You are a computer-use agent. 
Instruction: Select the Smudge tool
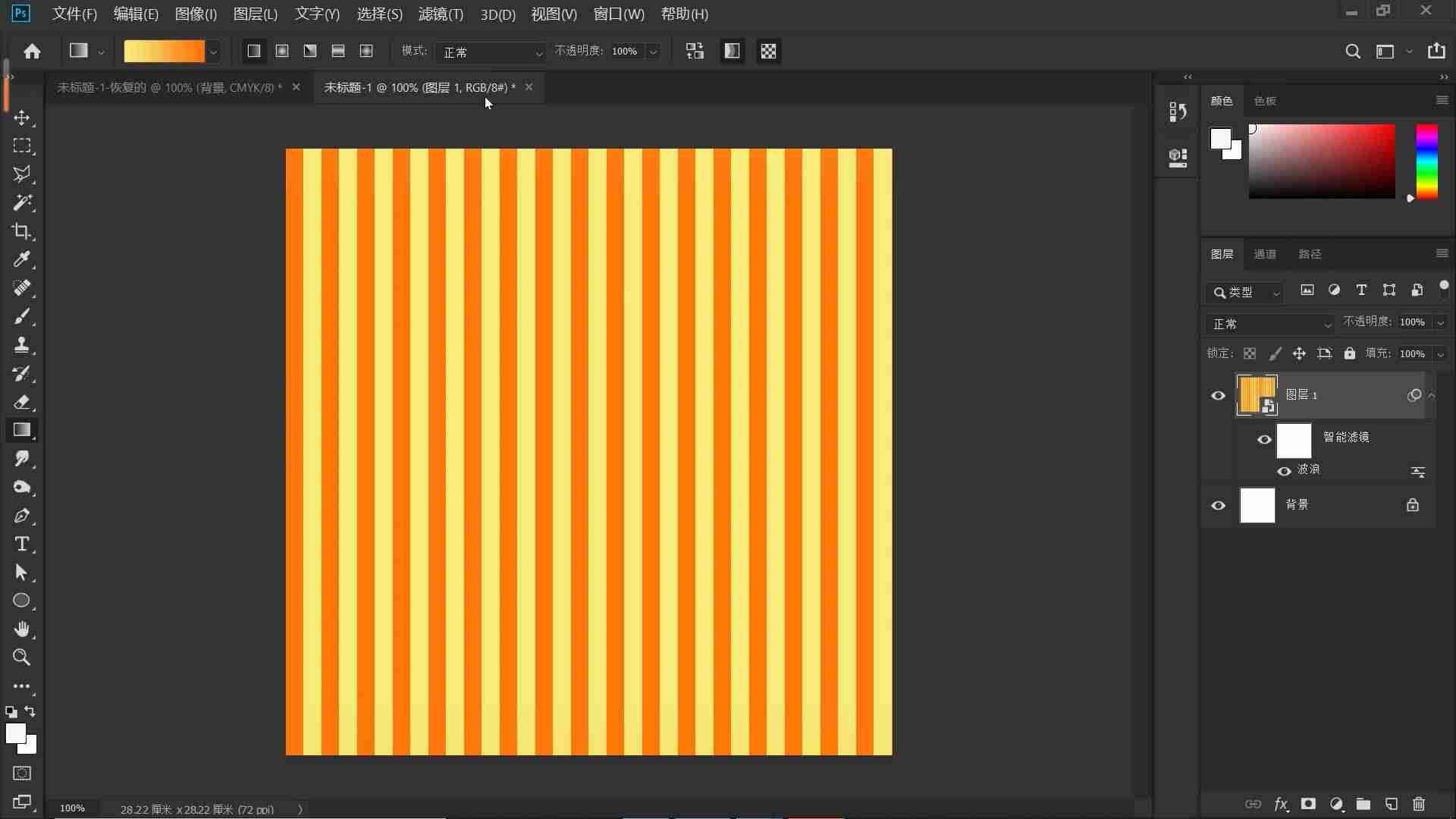click(x=22, y=459)
